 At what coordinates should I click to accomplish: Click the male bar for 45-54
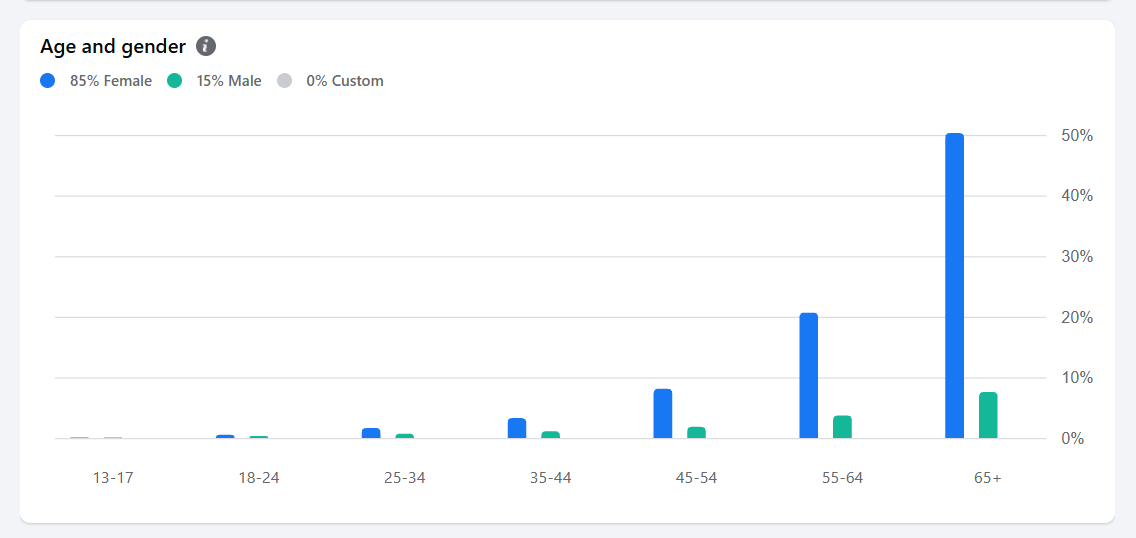[x=696, y=433]
